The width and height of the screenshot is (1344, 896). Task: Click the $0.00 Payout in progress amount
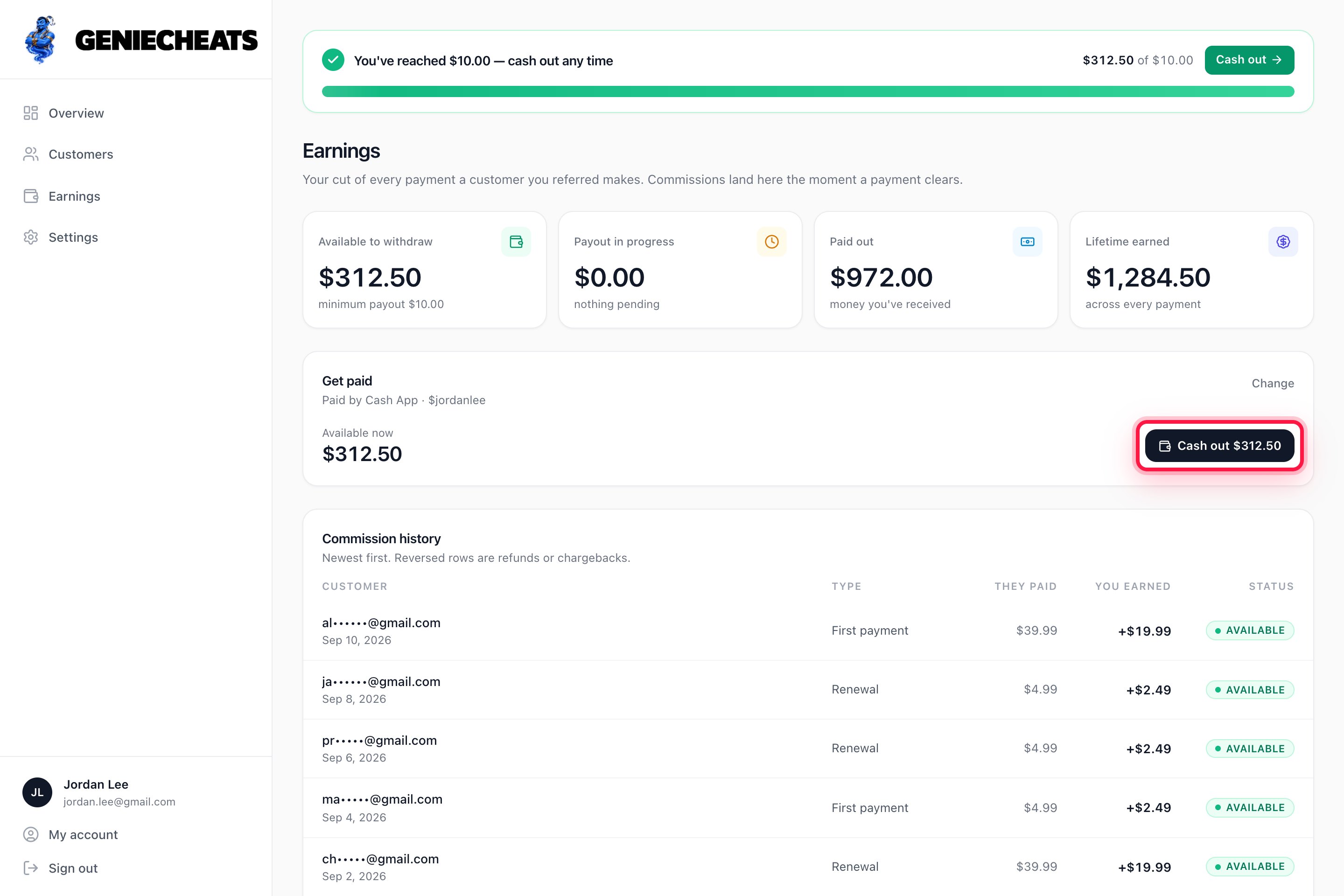click(x=609, y=278)
